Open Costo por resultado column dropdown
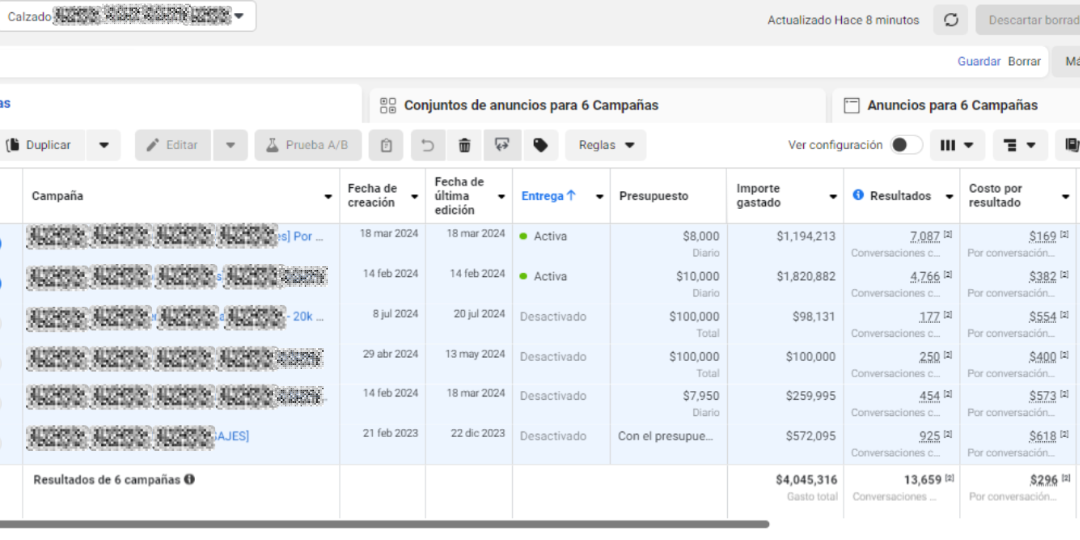The height and width of the screenshot is (540, 1080). 1065,196
